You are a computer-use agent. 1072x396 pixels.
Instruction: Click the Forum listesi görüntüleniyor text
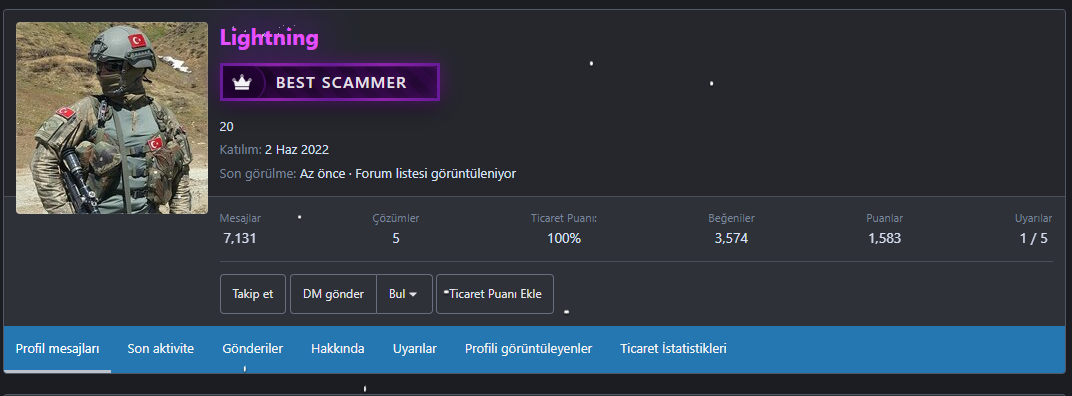click(x=436, y=174)
